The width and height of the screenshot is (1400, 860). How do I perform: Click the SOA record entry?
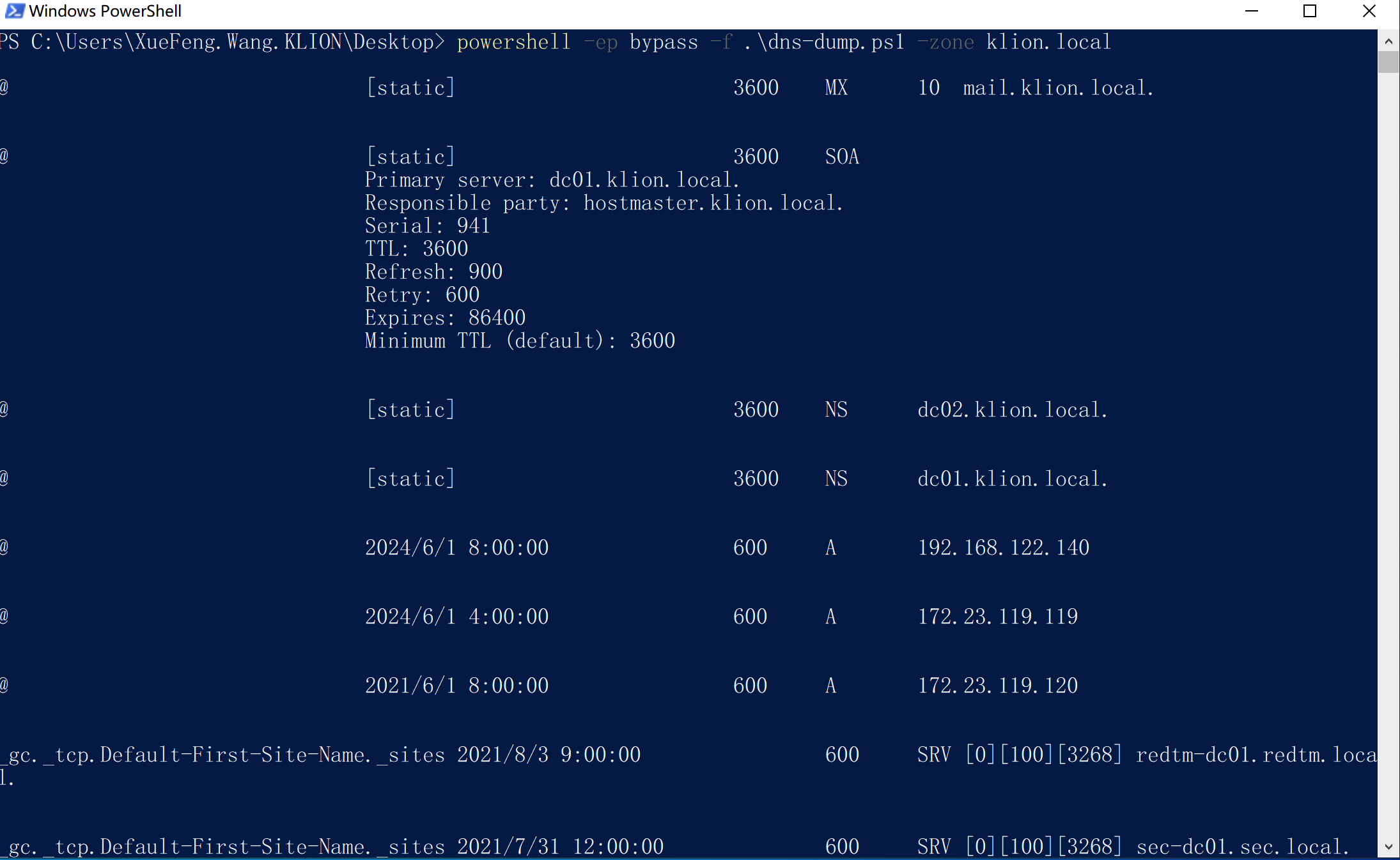pyautogui.click(x=841, y=155)
